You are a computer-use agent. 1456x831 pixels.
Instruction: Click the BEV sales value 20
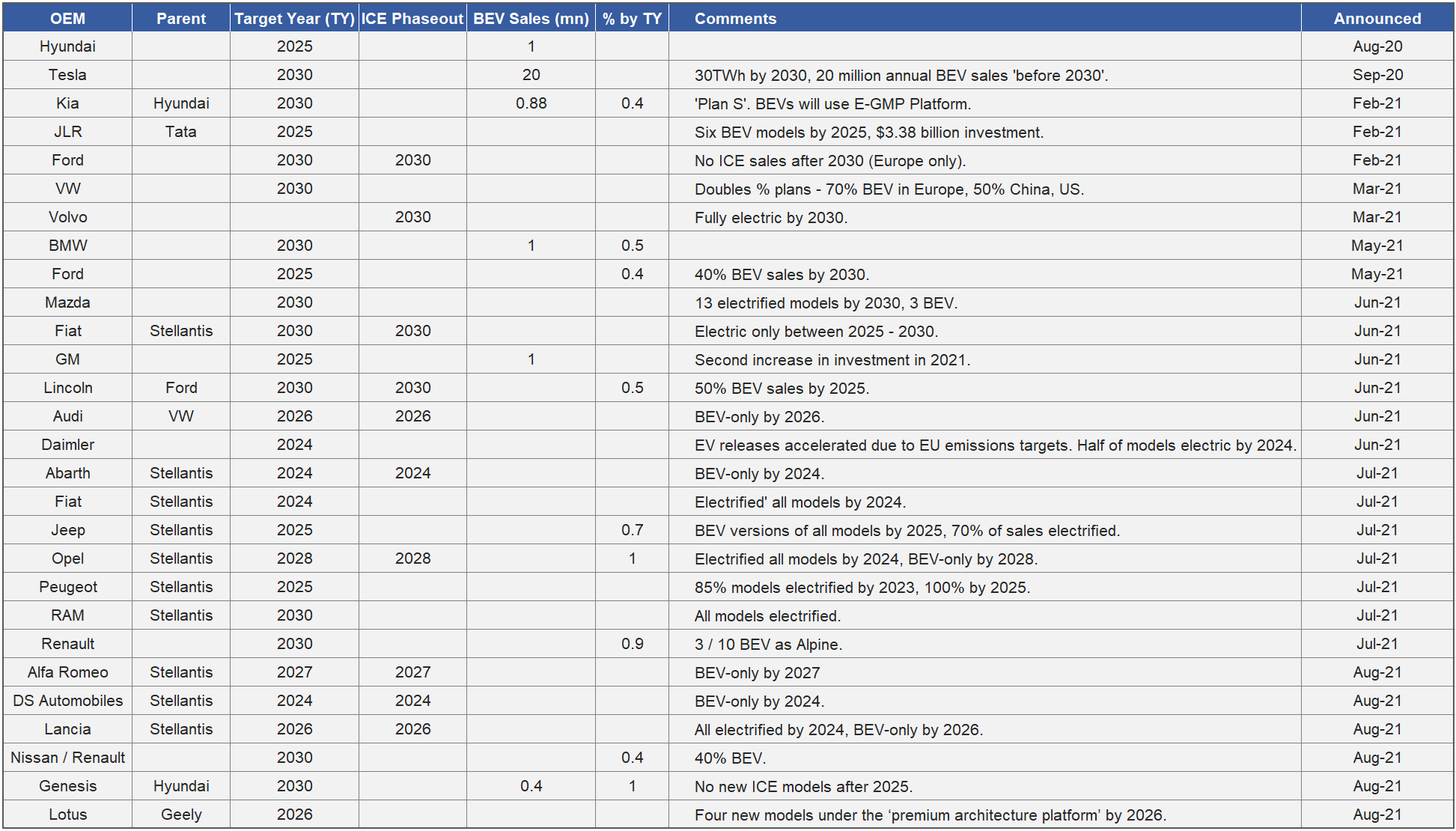tap(531, 75)
